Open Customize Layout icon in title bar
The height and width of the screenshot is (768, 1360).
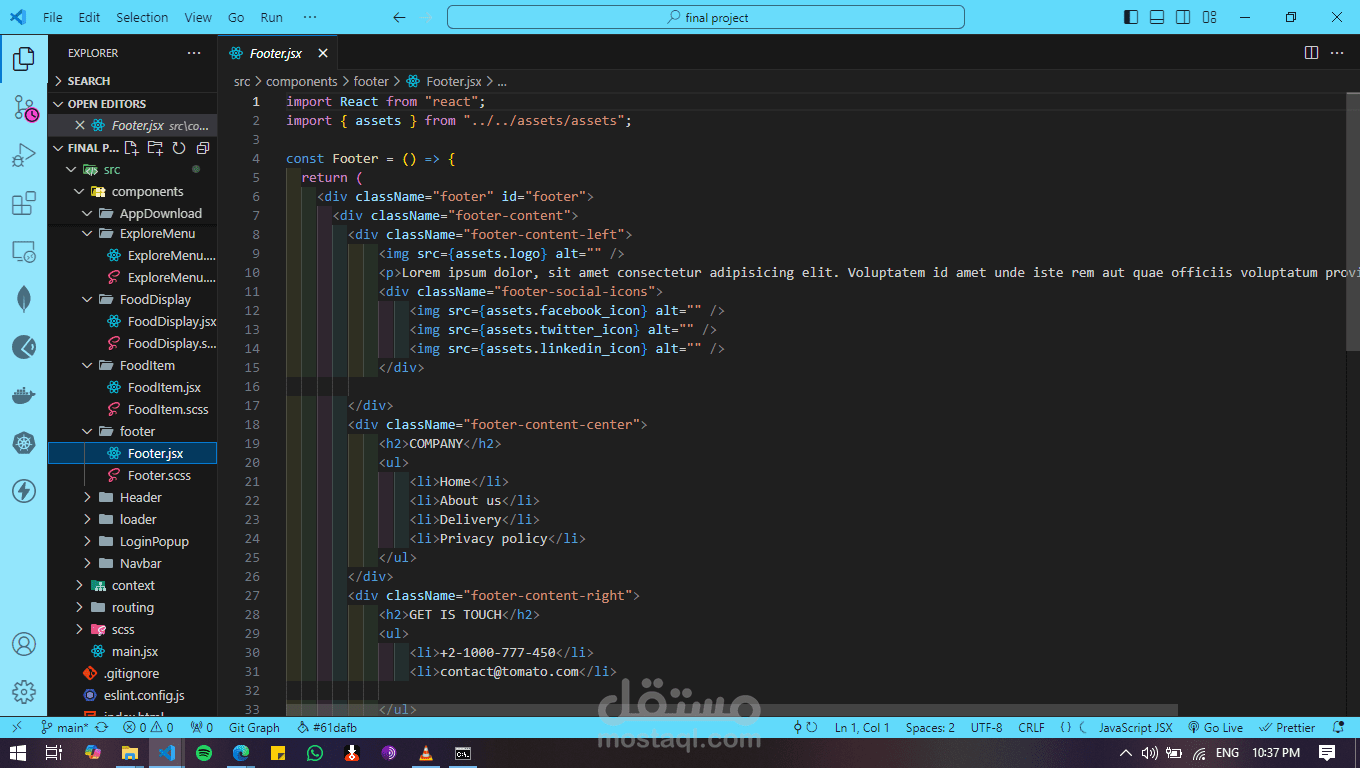(1211, 17)
